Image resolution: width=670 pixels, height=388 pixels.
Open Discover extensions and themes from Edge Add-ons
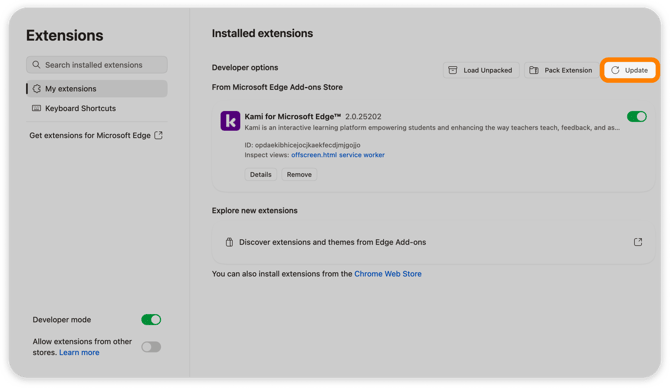[x=433, y=242]
